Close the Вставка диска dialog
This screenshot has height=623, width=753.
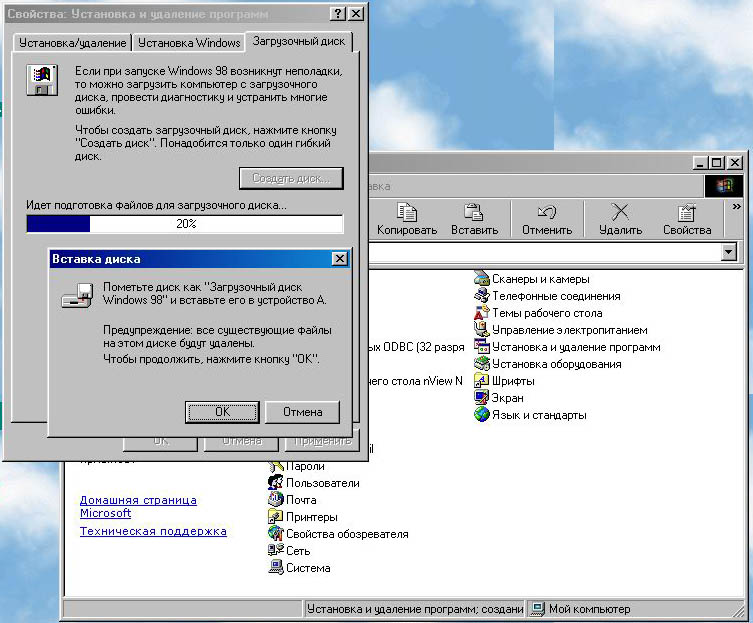340,259
